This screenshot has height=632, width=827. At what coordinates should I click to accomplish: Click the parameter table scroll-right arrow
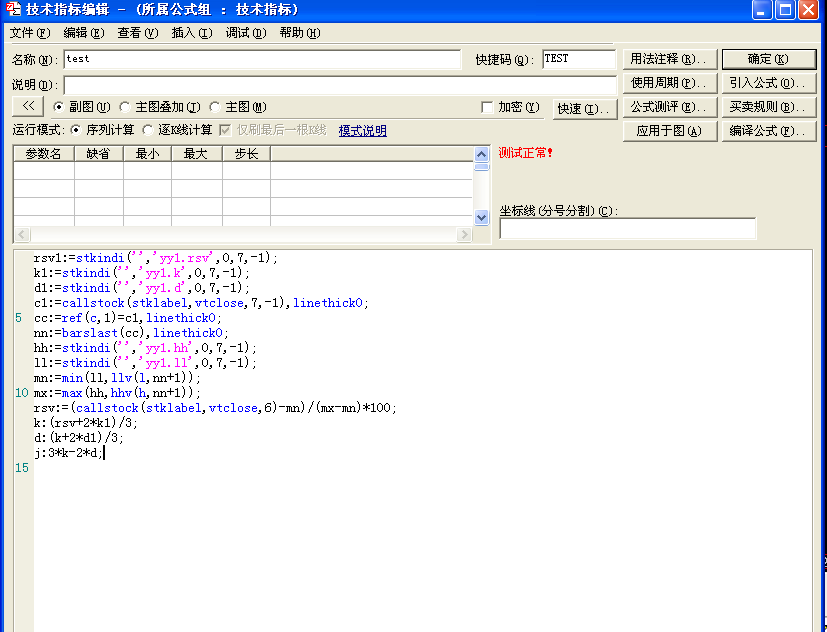[x=464, y=235]
